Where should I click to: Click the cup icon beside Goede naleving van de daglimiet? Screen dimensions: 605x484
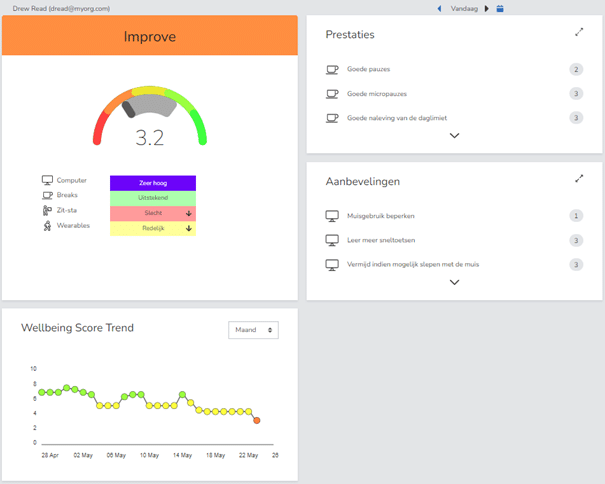click(332, 118)
